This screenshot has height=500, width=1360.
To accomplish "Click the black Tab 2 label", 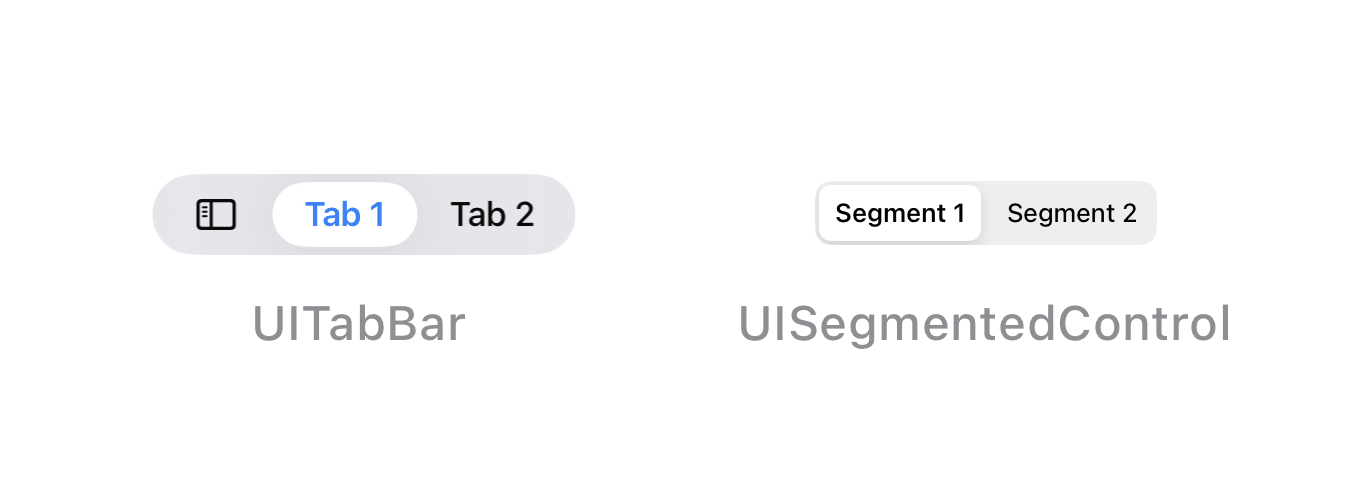I will coord(492,214).
